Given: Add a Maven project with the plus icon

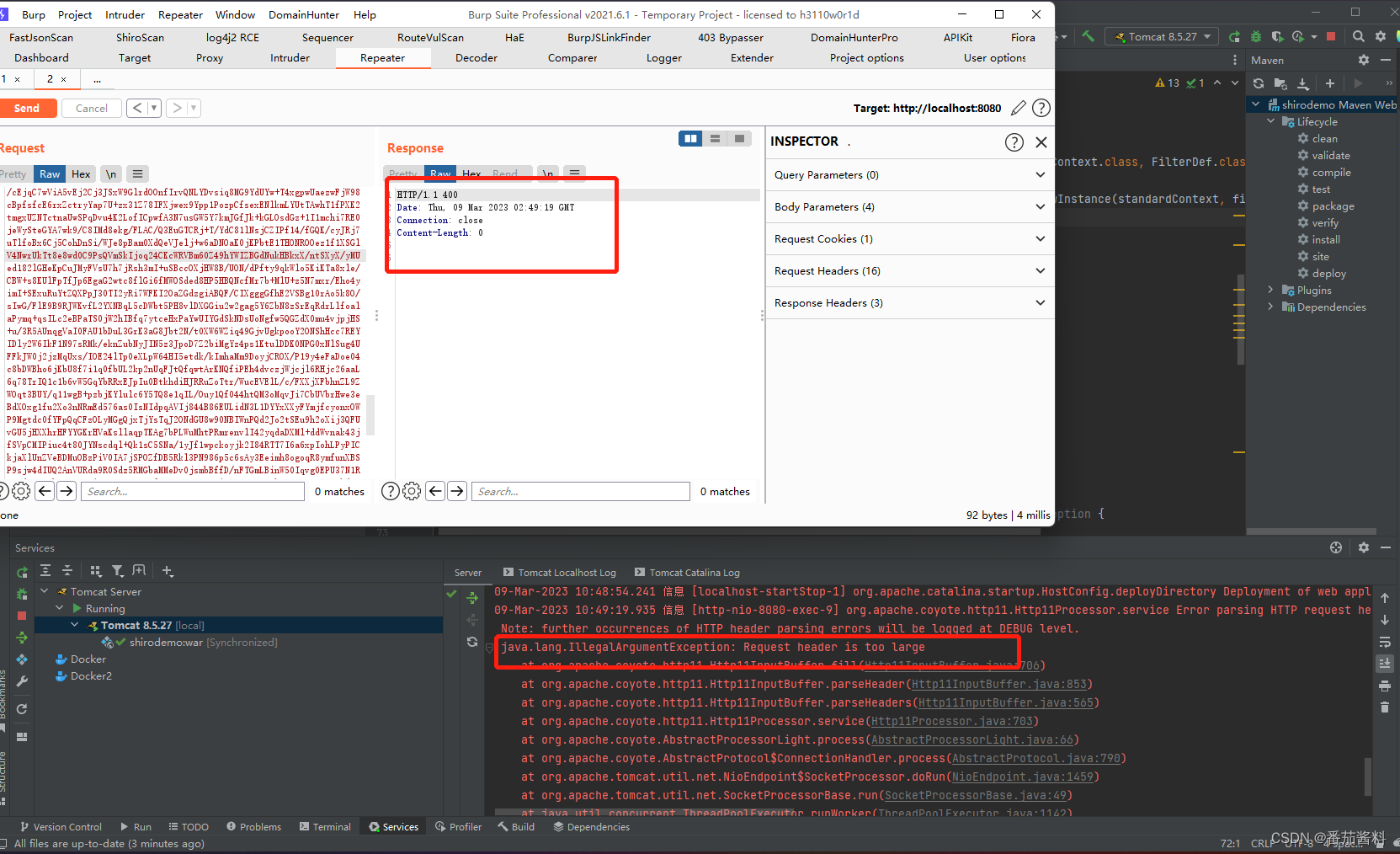Looking at the screenshot, I should click(x=1330, y=83).
